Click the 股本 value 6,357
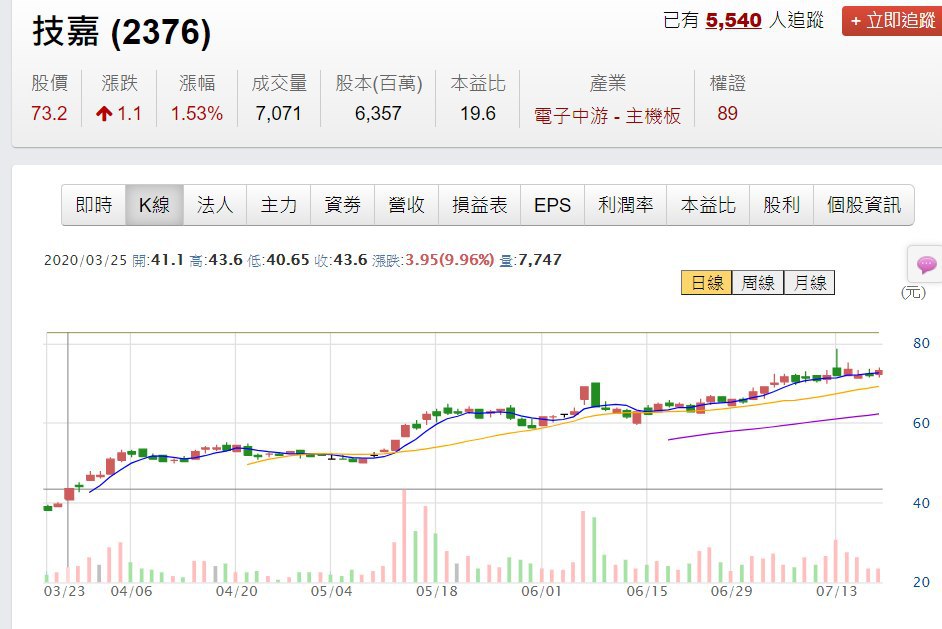This screenshot has height=629, width=942. coord(378,113)
